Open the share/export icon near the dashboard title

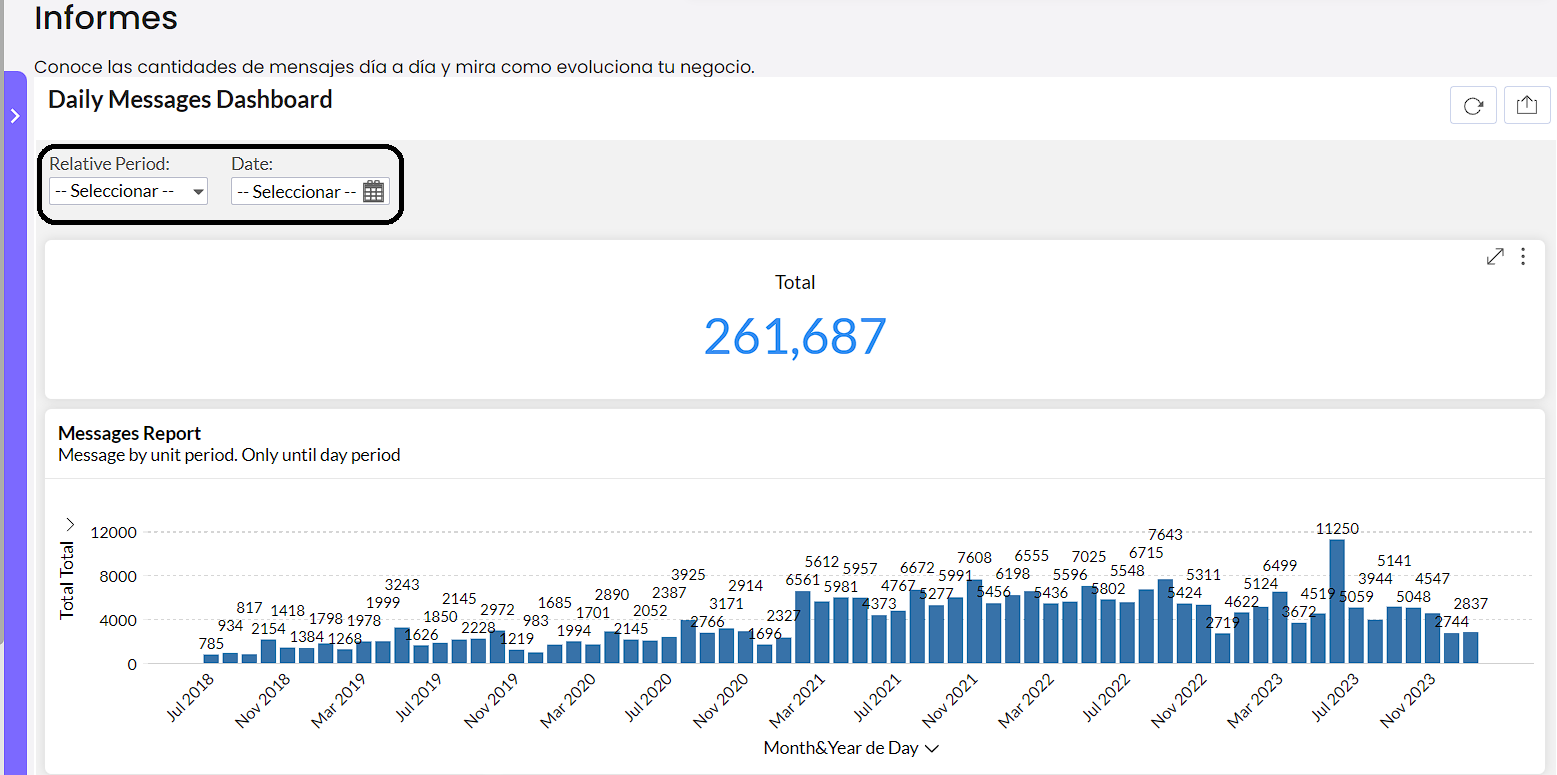click(x=1527, y=104)
